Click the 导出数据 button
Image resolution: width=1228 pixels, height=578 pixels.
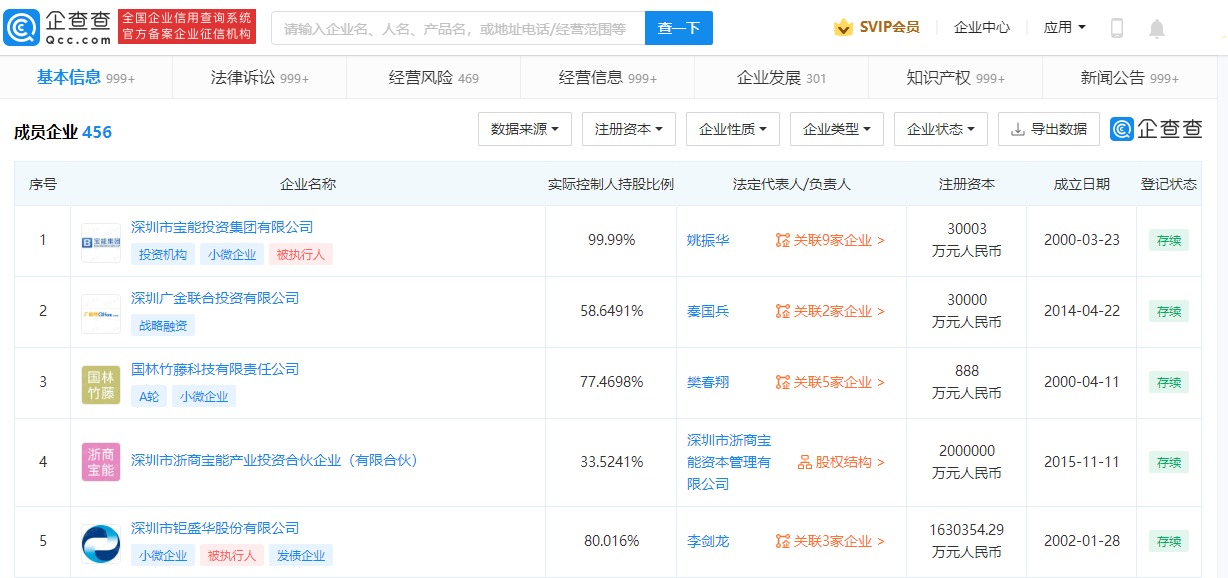coord(1049,129)
